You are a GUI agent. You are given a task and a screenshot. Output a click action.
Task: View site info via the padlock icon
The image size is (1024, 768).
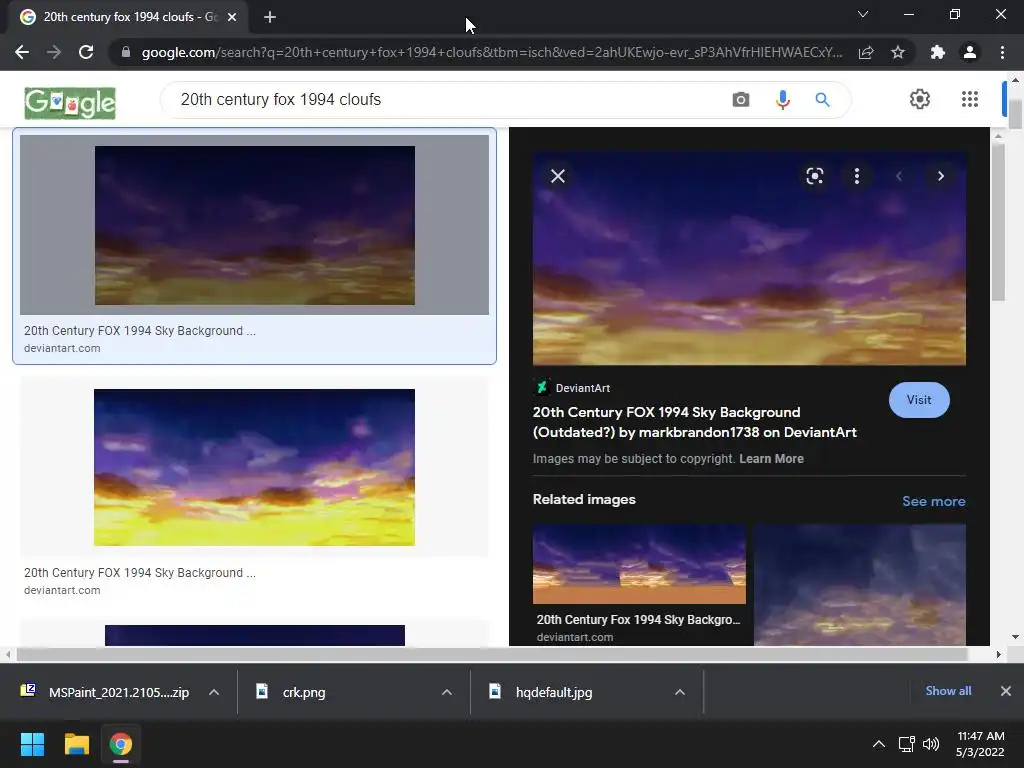click(x=126, y=52)
